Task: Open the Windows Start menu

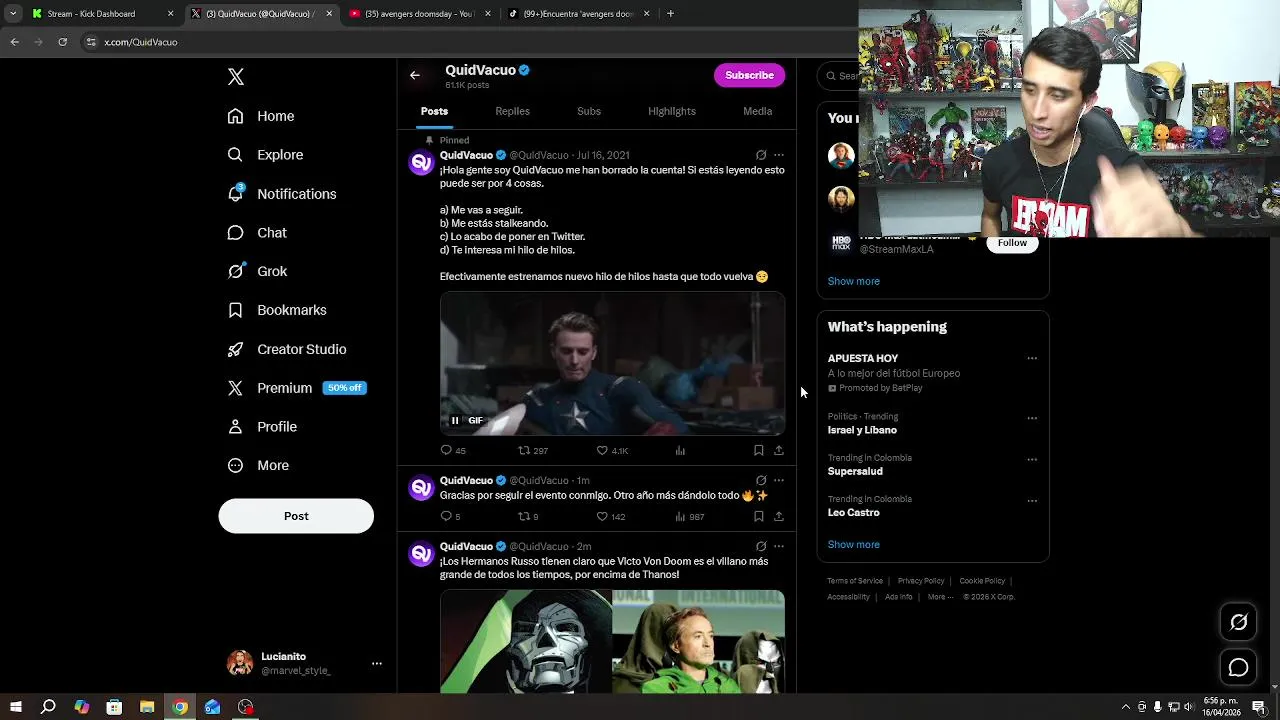Action: click(x=15, y=707)
